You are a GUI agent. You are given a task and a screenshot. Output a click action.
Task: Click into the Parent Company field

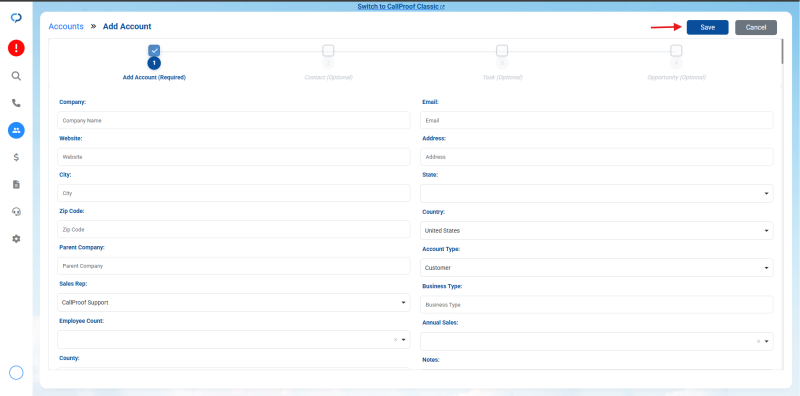234,266
